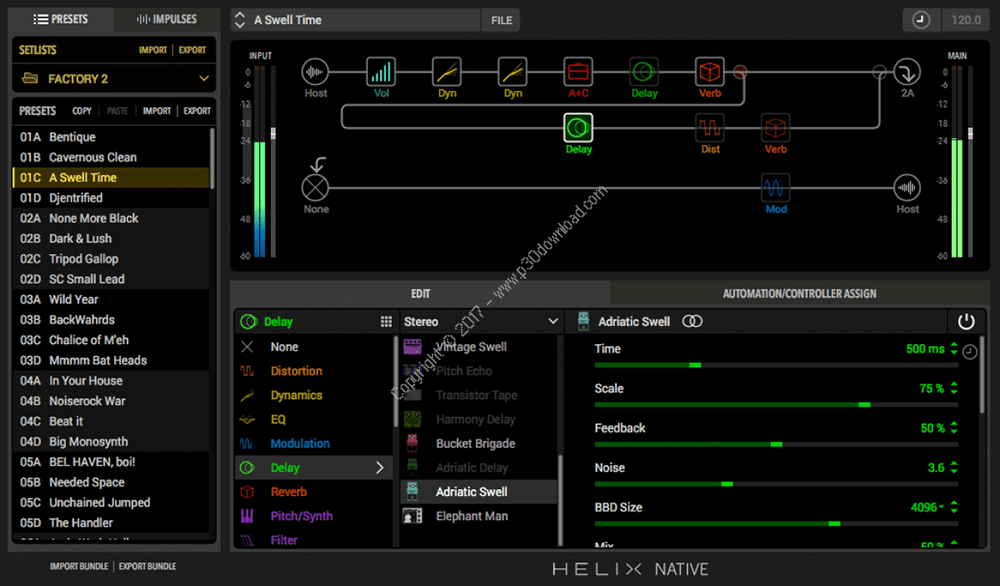
Task: Open the tempo tap clock icon
Action: (x=920, y=20)
